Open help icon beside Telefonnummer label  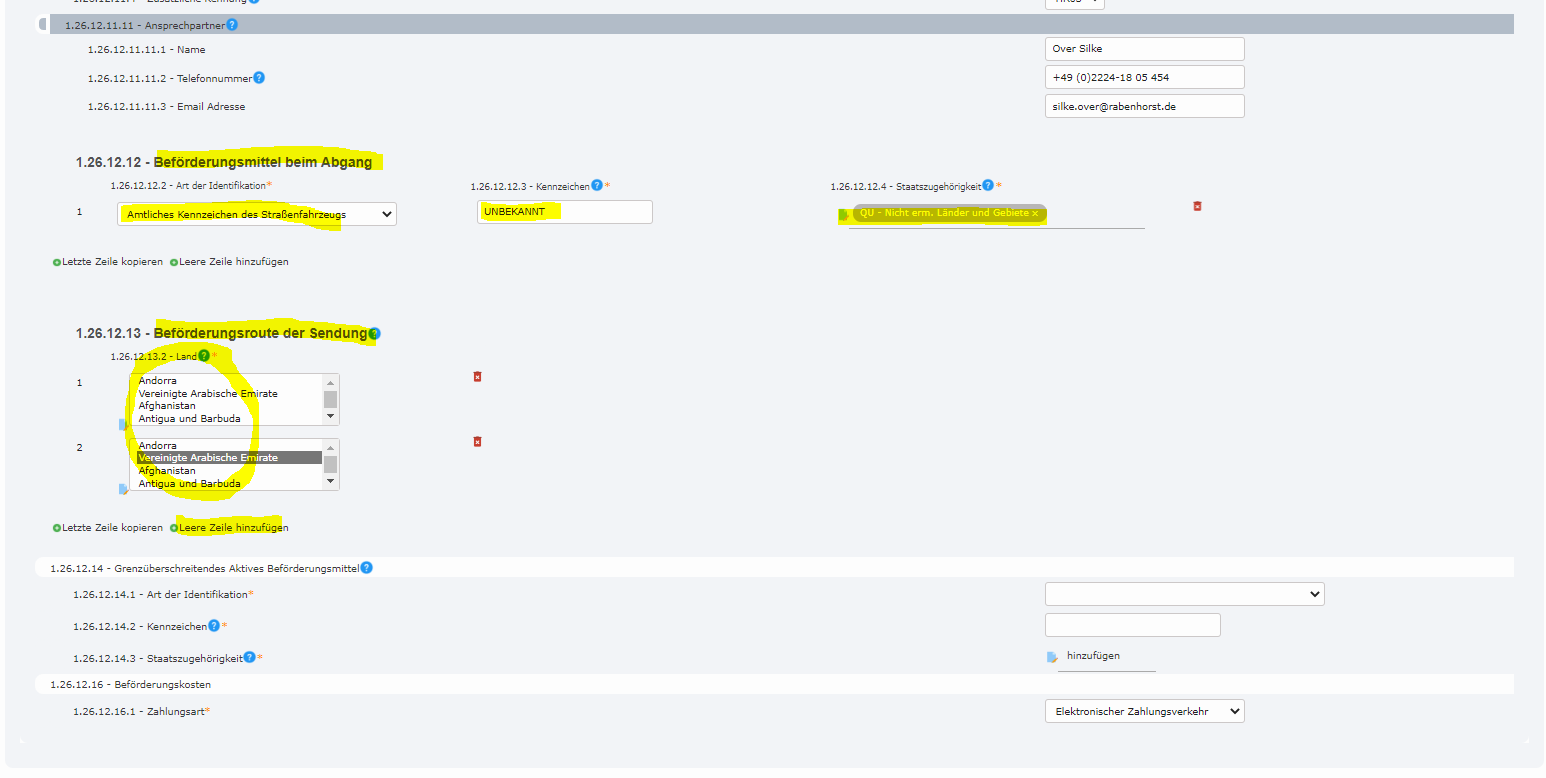259,78
